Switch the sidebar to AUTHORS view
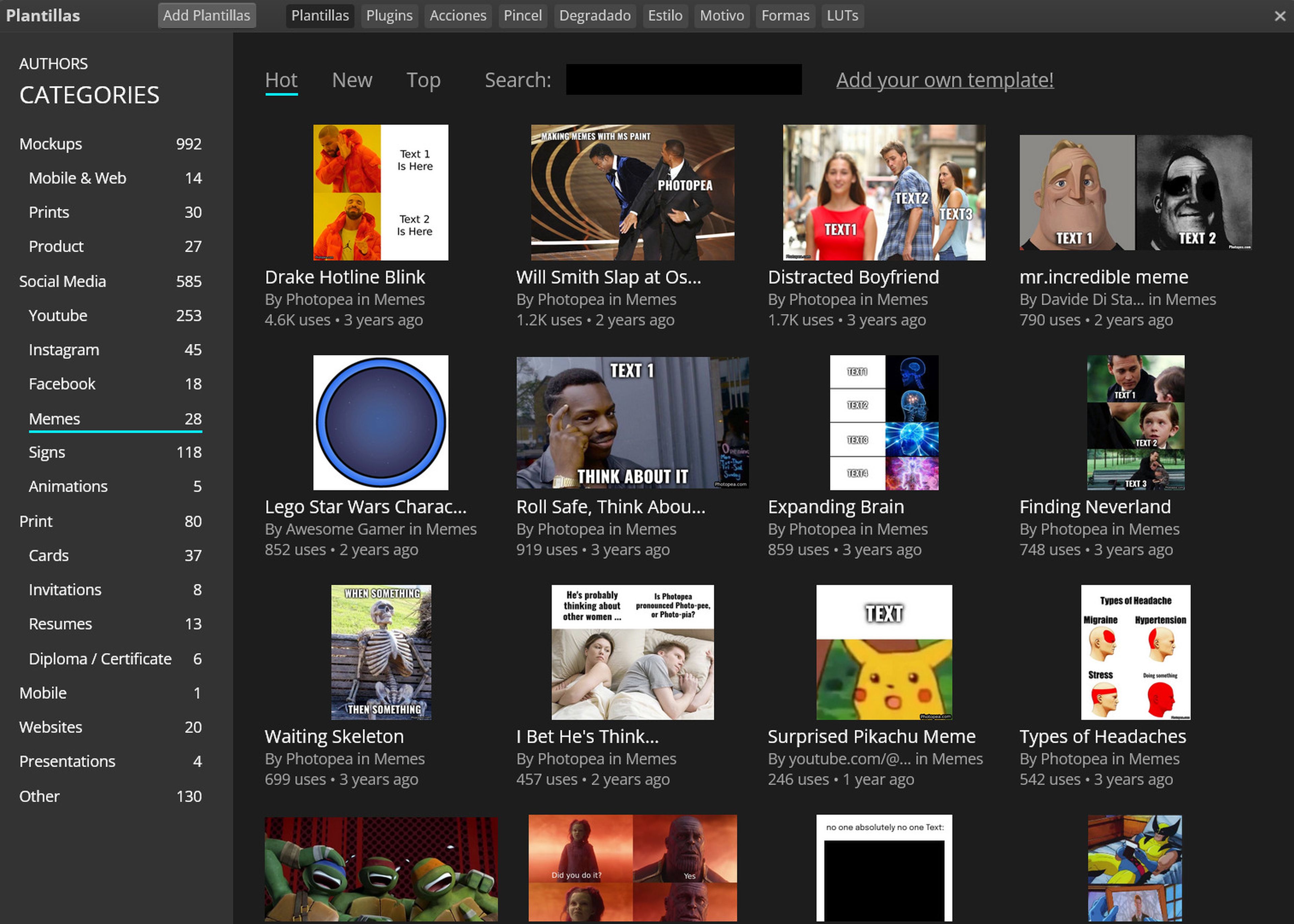The height and width of the screenshot is (924, 1294). (x=54, y=64)
